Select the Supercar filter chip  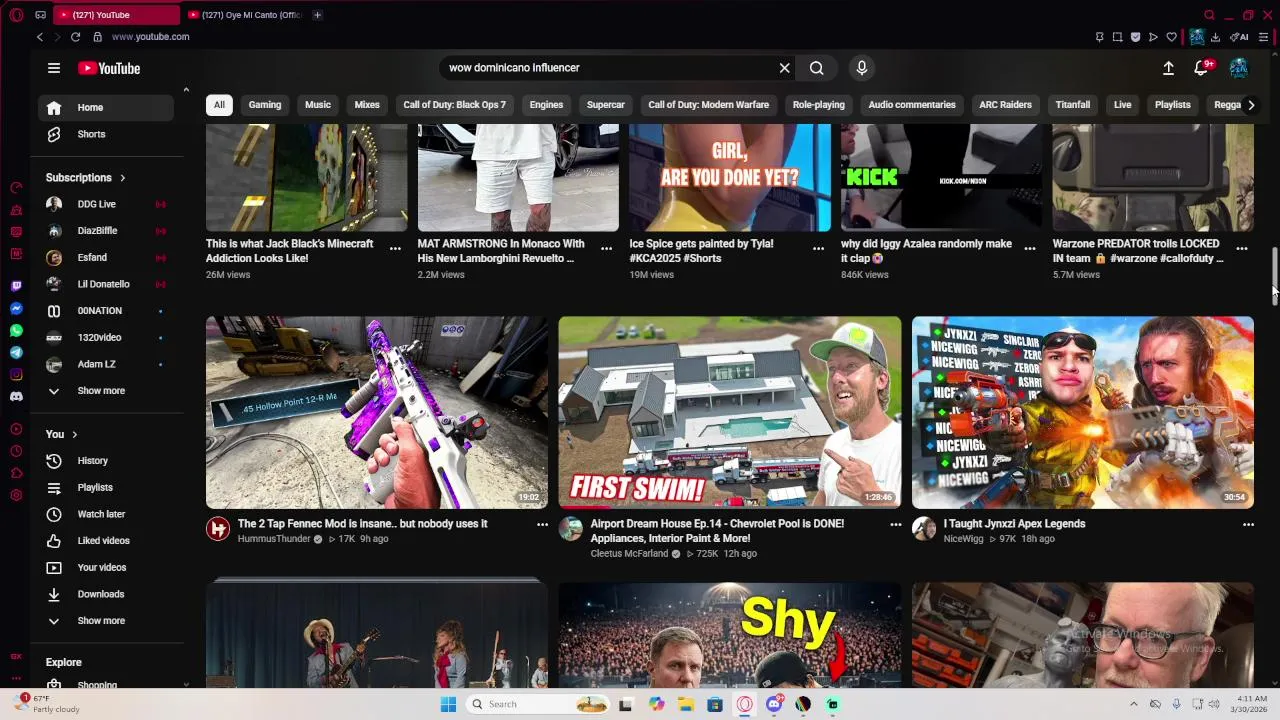606,105
